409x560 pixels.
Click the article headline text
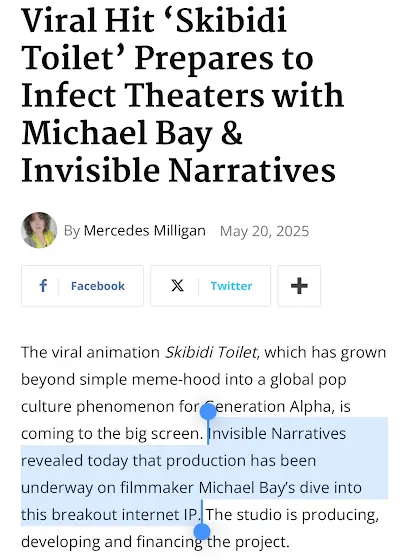(182, 95)
